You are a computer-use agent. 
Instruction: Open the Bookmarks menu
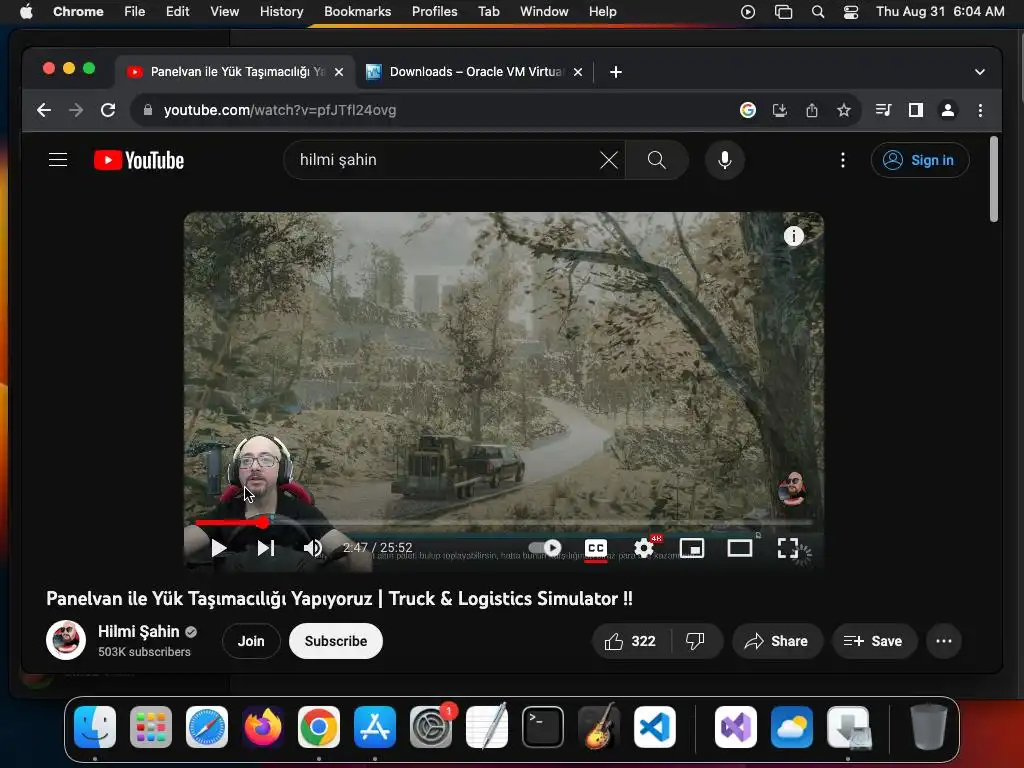point(357,12)
